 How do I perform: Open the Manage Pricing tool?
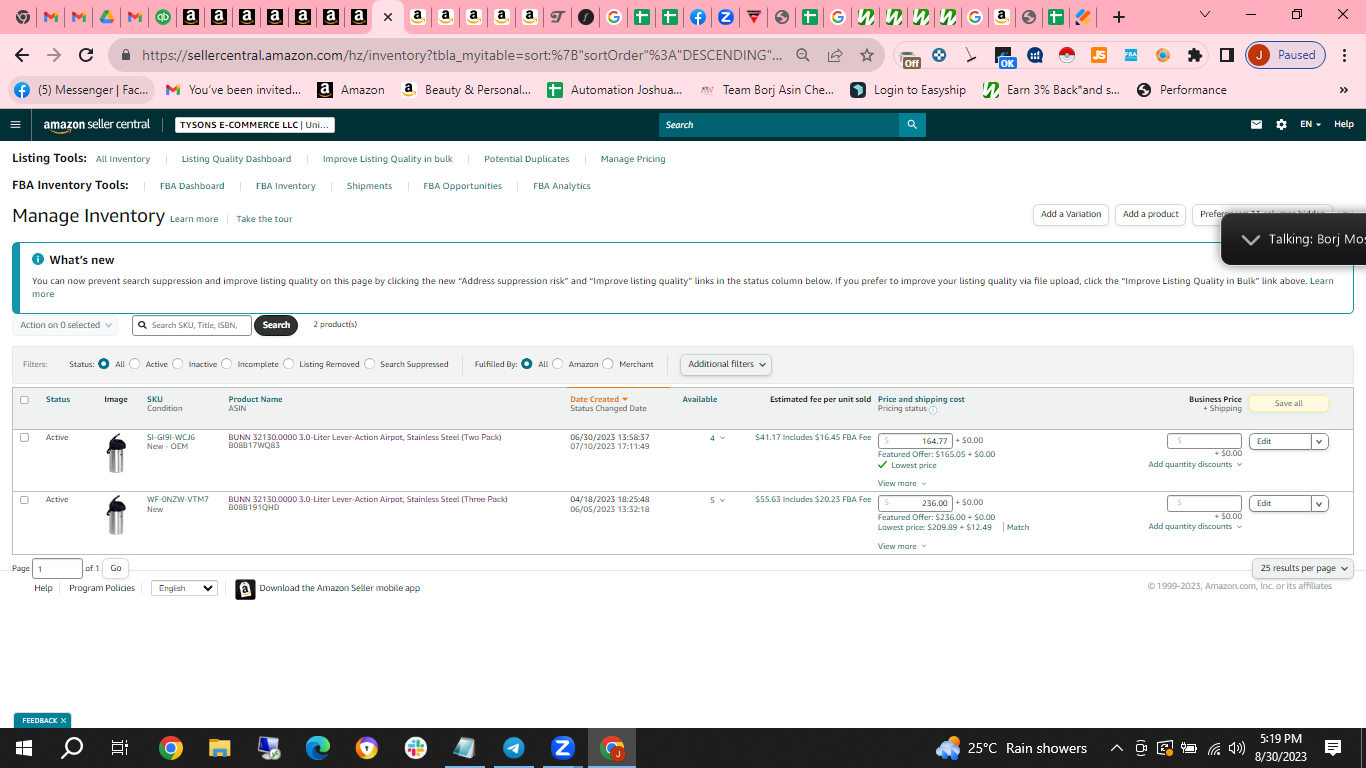pyautogui.click(x=633, y=159)
